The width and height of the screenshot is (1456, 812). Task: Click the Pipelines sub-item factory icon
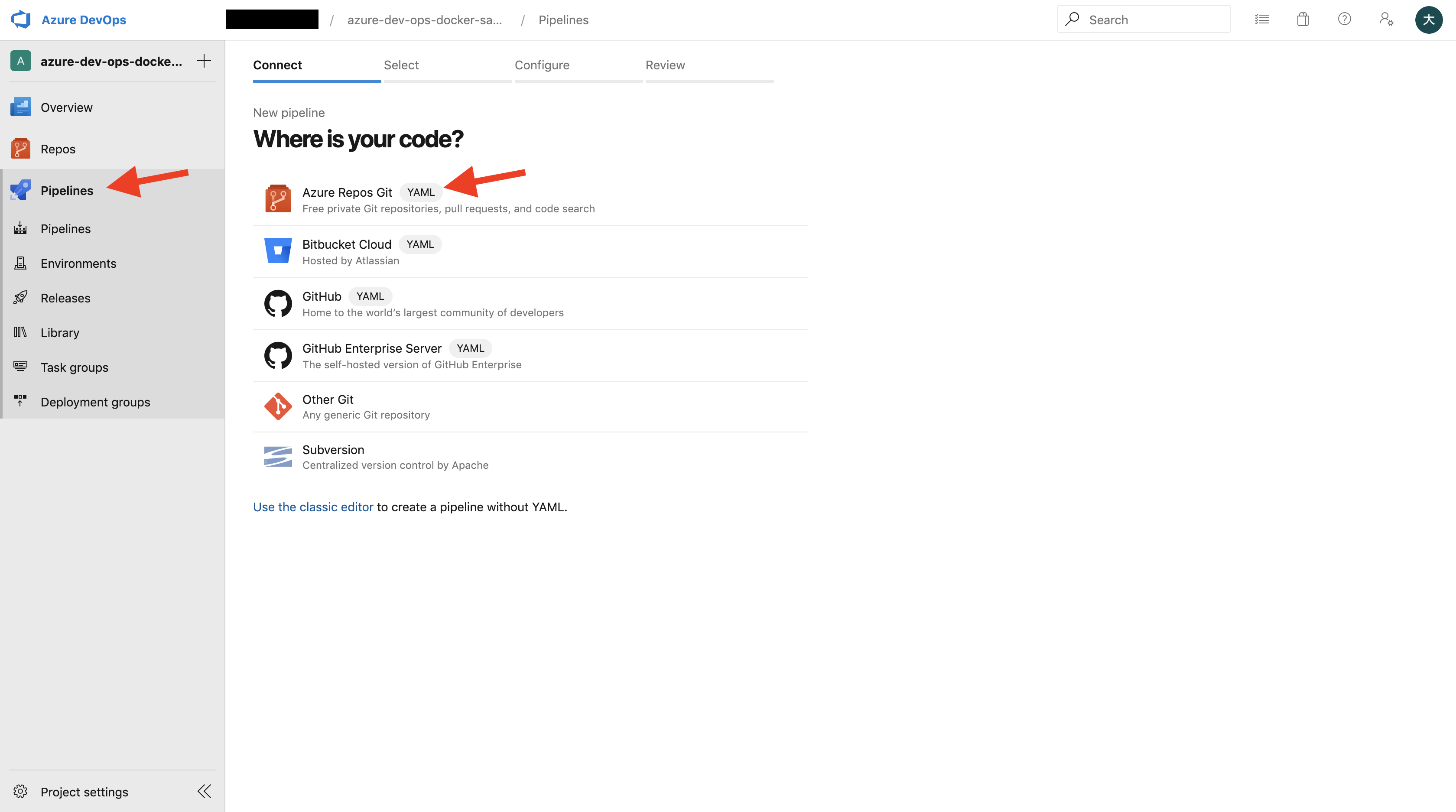coord(20,228)
